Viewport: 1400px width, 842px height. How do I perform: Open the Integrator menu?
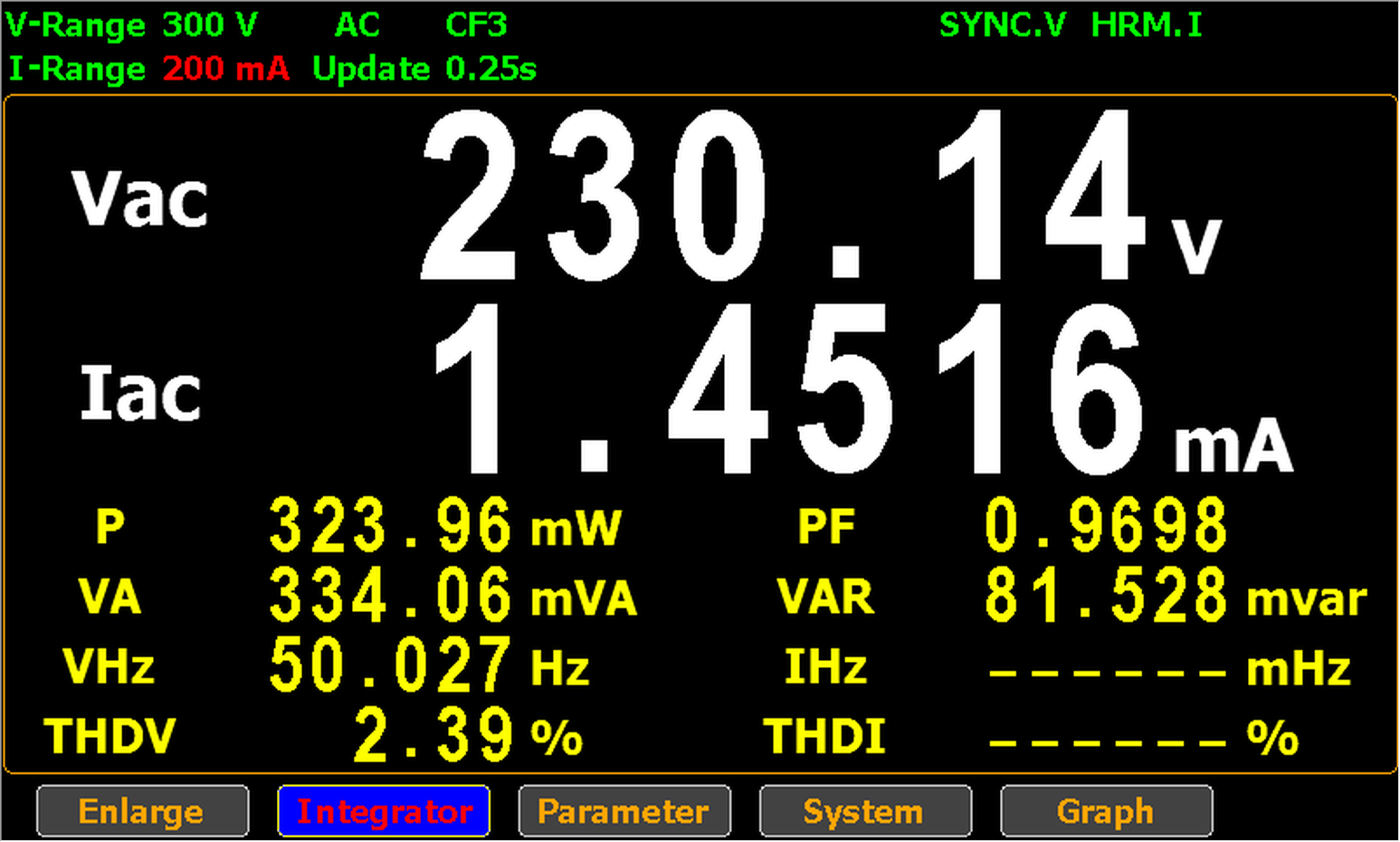point(384,811)
